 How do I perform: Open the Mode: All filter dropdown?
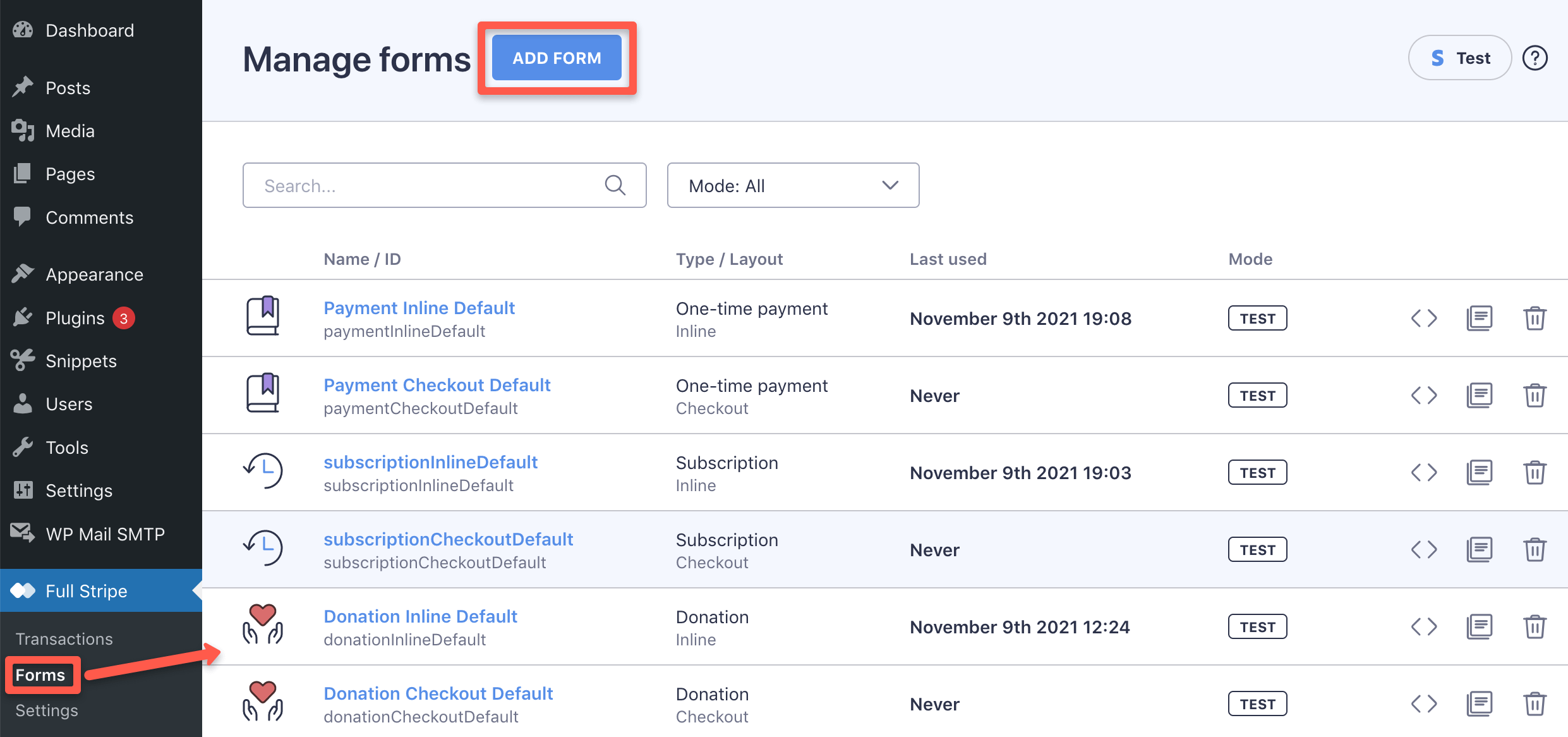[x=792, y=185]
